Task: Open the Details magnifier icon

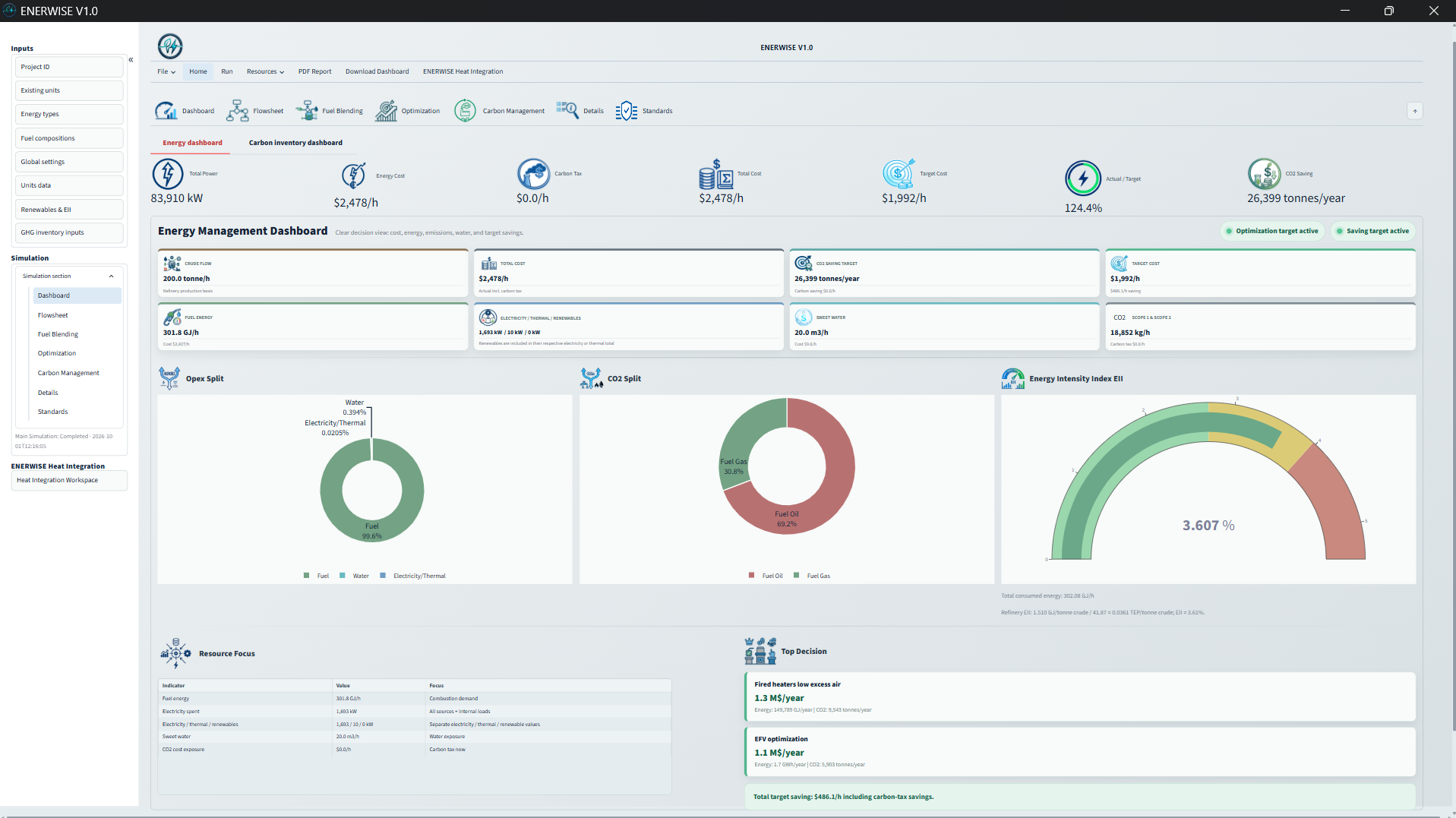Action: pyautogui.click(x=567, y=111)
